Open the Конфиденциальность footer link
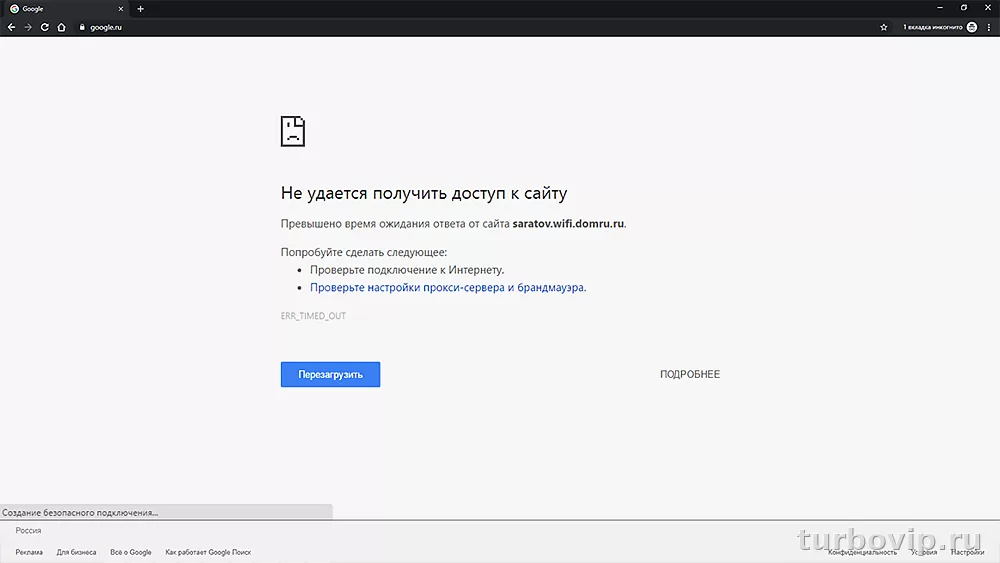Viewport: 1000px width, 563px height. [x=862, y=552]
